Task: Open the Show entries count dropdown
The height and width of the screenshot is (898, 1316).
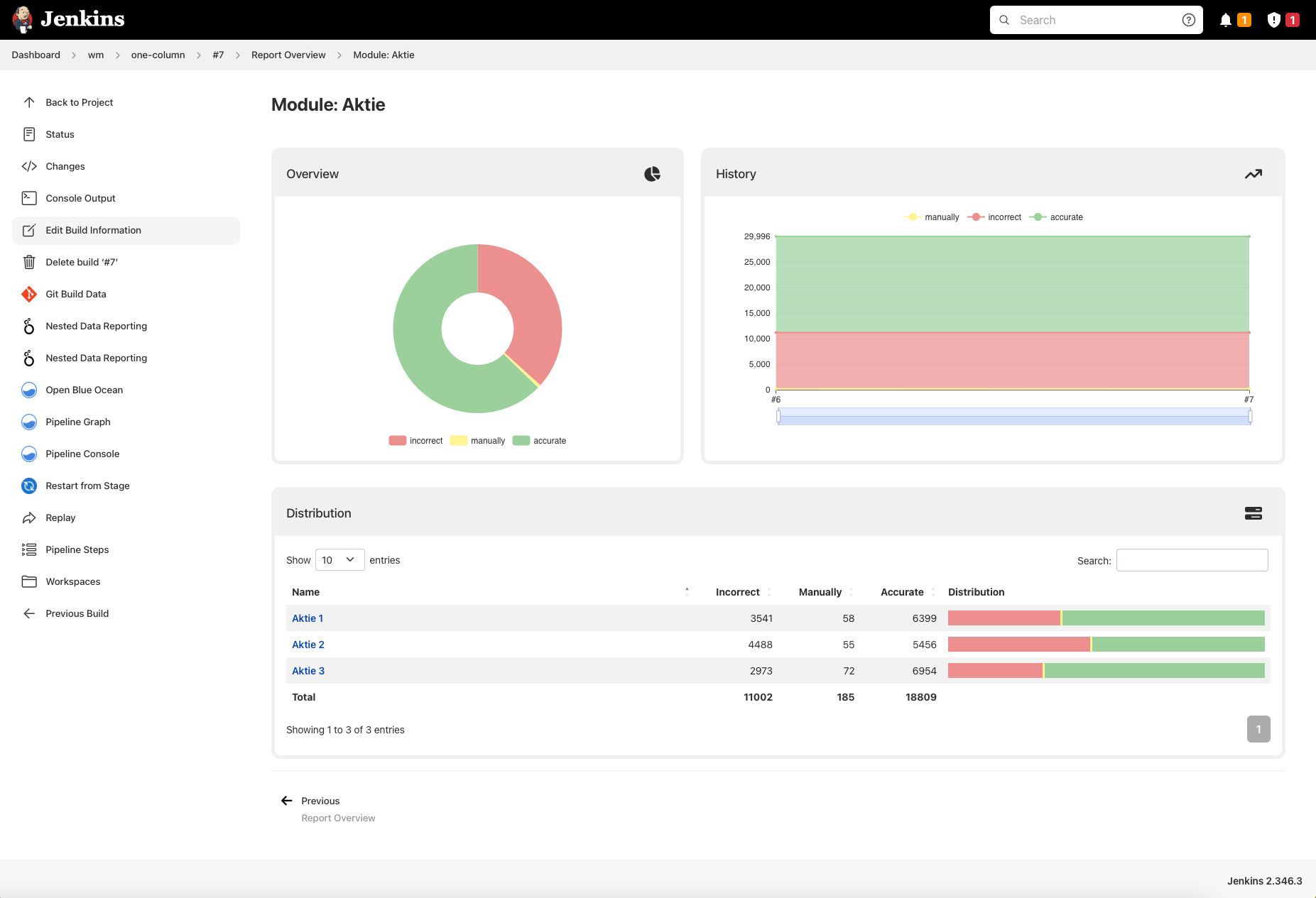Action: (339, 560)
